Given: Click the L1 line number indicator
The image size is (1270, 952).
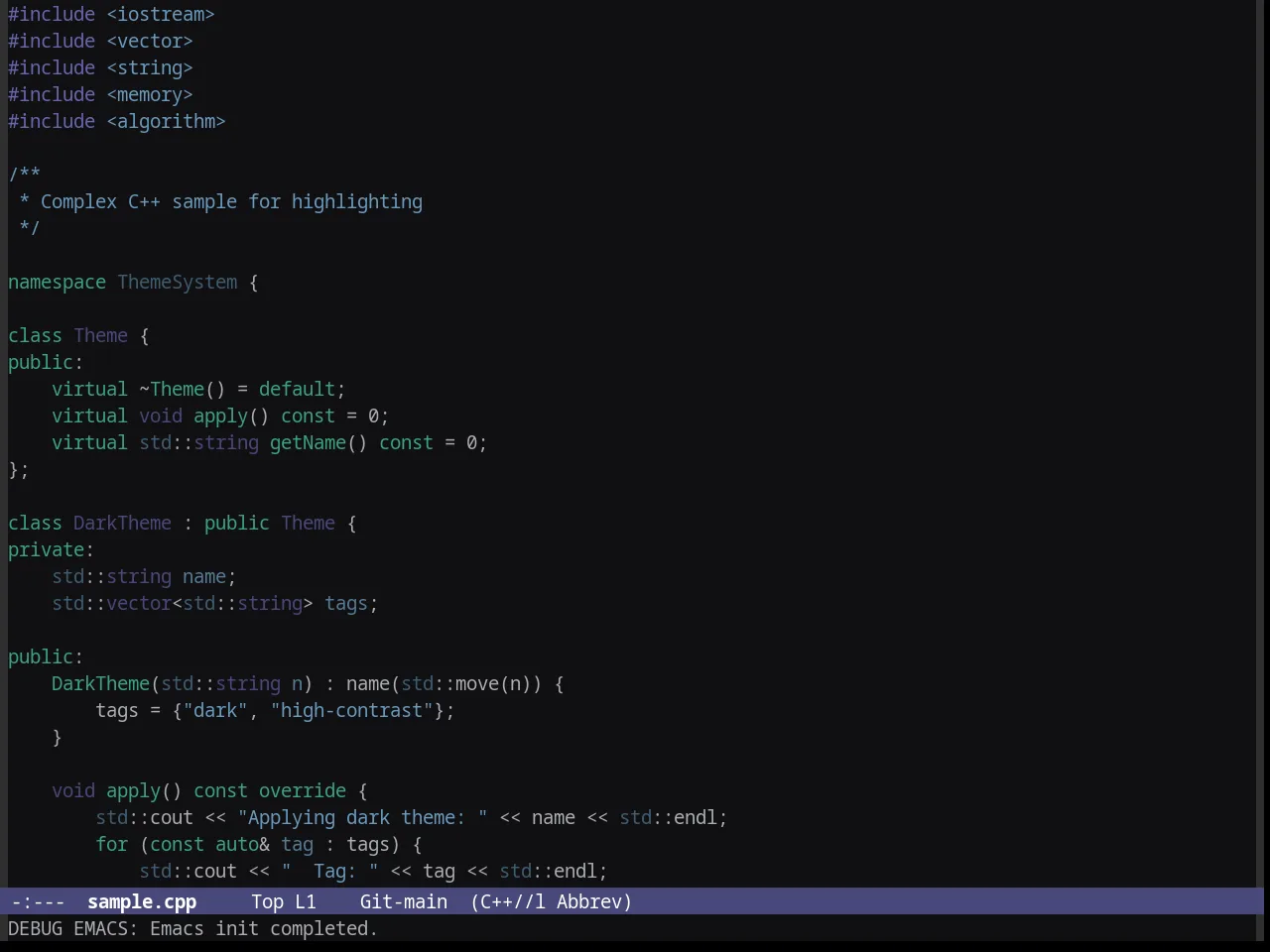Looking at the screenshot, I should click(x=306, y=901).
